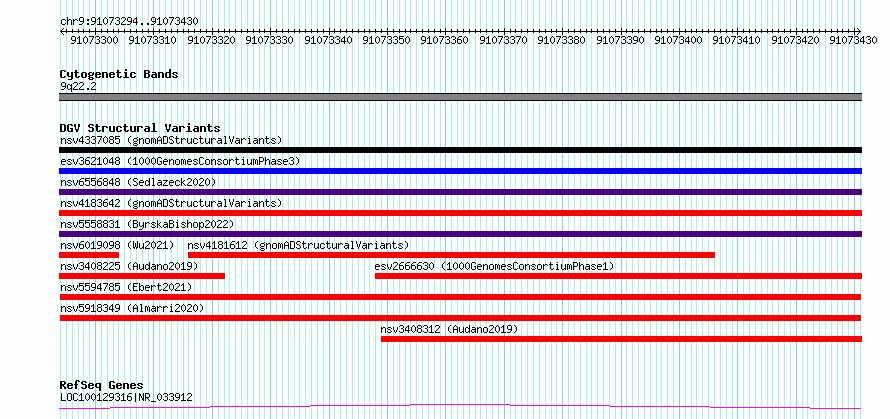This screenshot has height=419, width=890.
Task: Click the red nsv5594785 Ebert2021 bar
Action: [460, 297]
